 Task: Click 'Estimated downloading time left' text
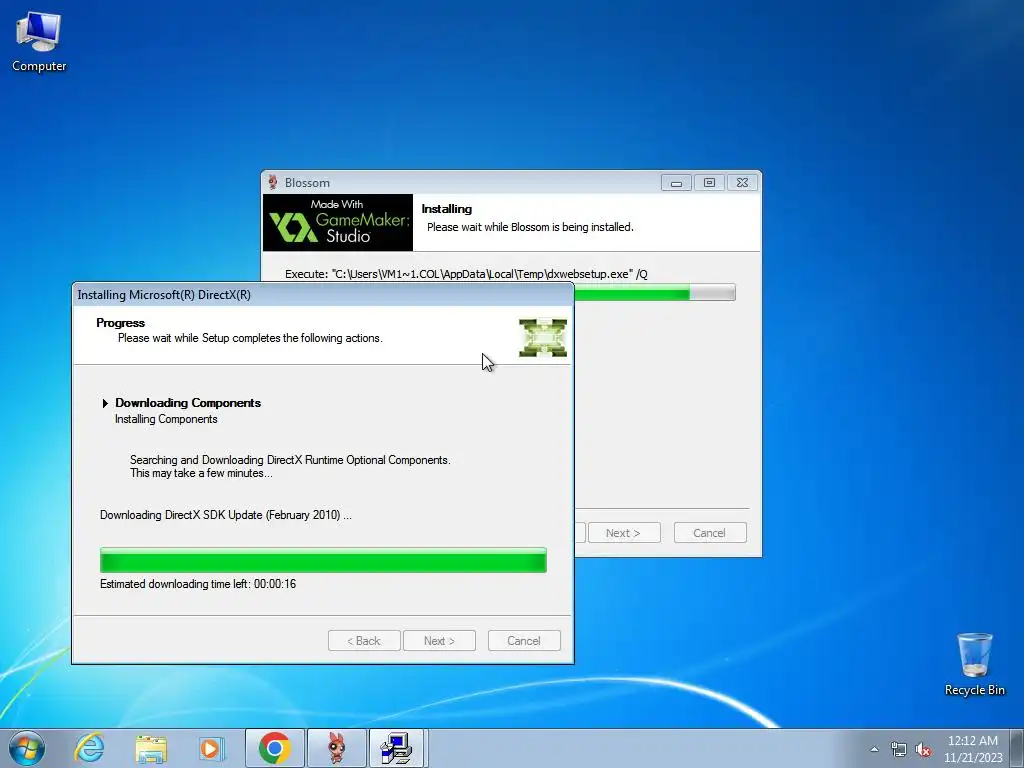[x=198, y=584]
